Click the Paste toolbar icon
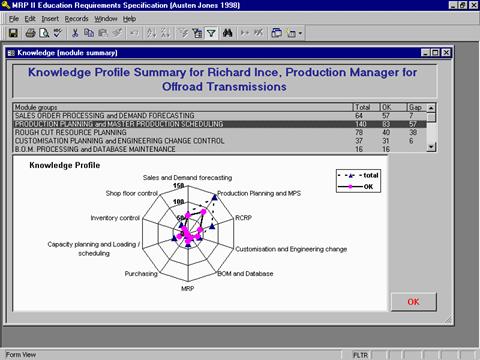 103,33
